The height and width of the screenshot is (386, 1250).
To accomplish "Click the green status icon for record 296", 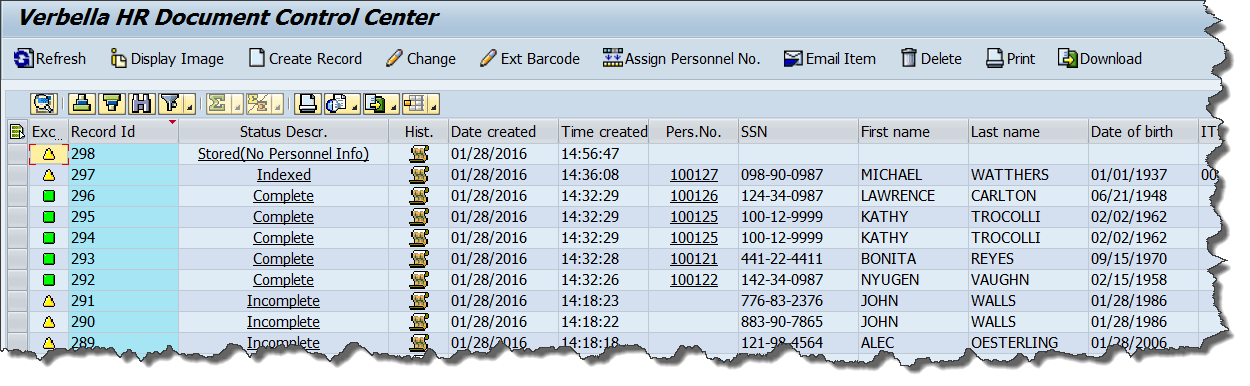I will click(x=48, y=196).
